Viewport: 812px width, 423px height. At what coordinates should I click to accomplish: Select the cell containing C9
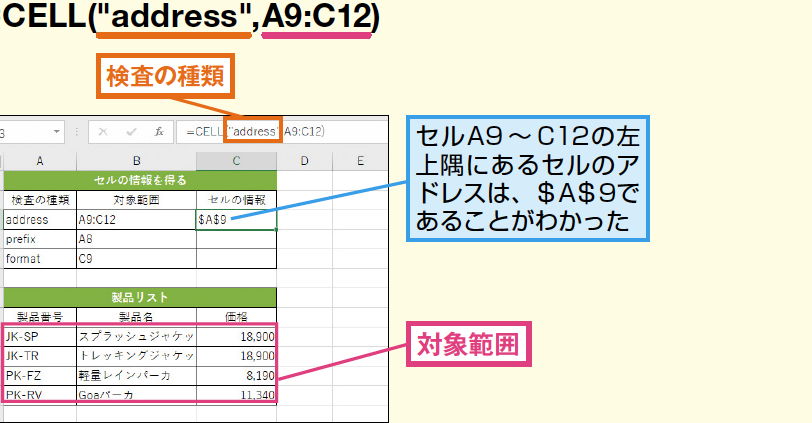(136, 258)
